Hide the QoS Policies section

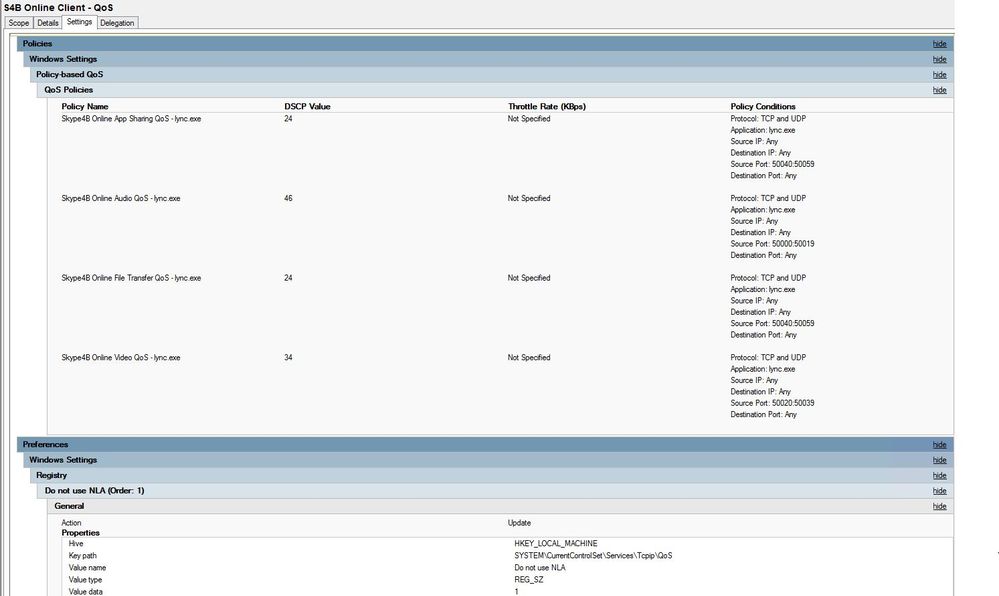(939, 90)
